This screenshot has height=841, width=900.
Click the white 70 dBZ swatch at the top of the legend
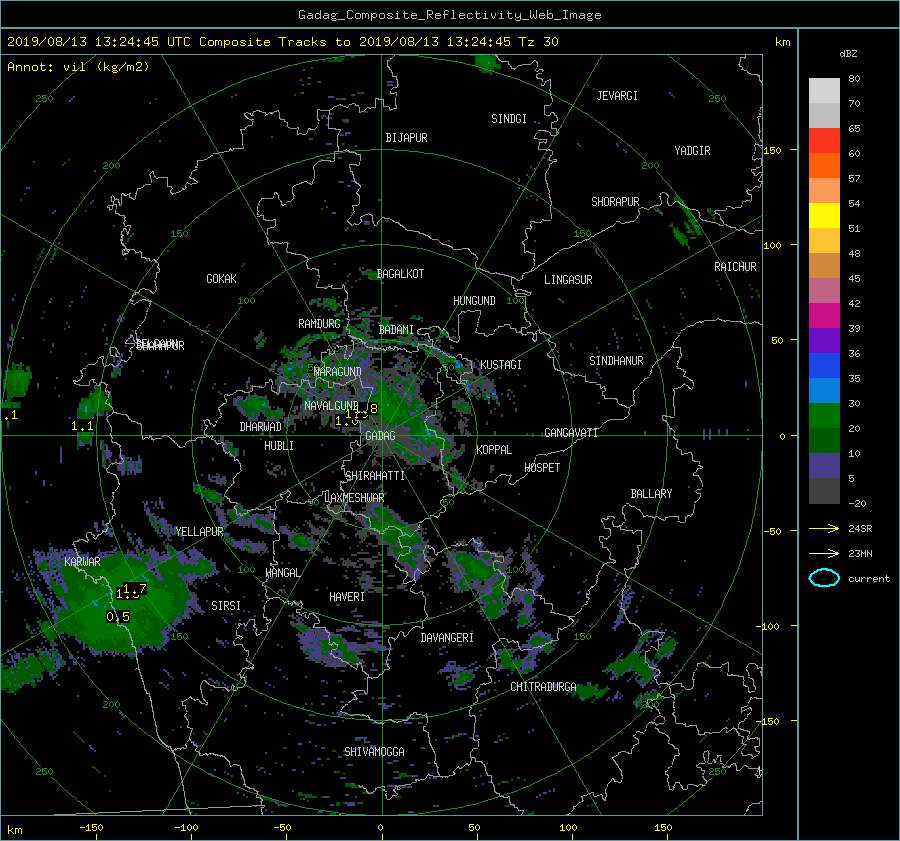click(x=824, y=91)
